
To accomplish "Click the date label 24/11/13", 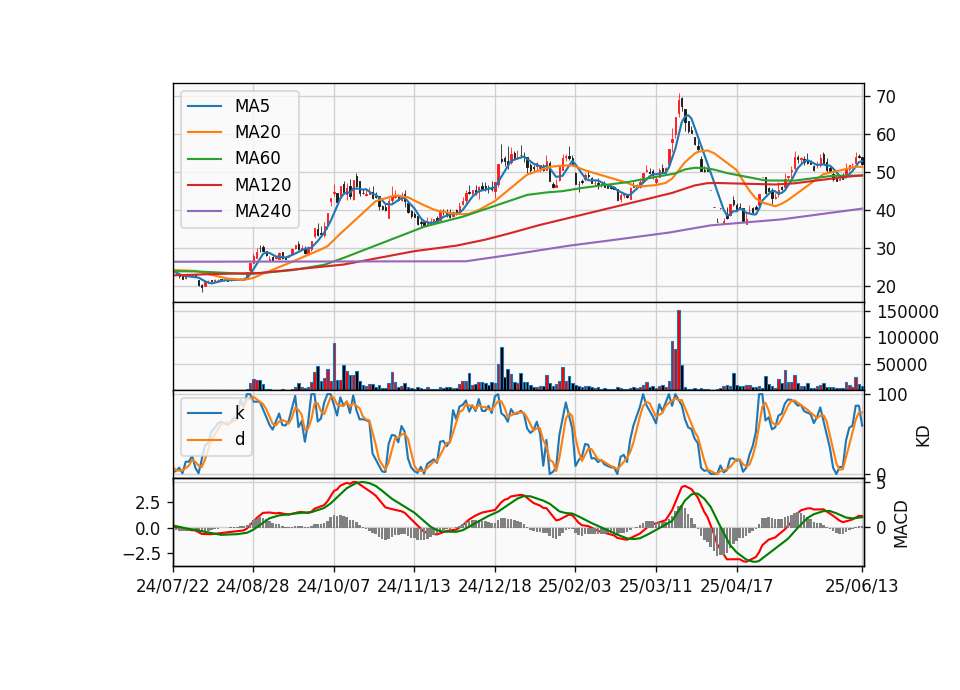I will (x=414, y=586).
